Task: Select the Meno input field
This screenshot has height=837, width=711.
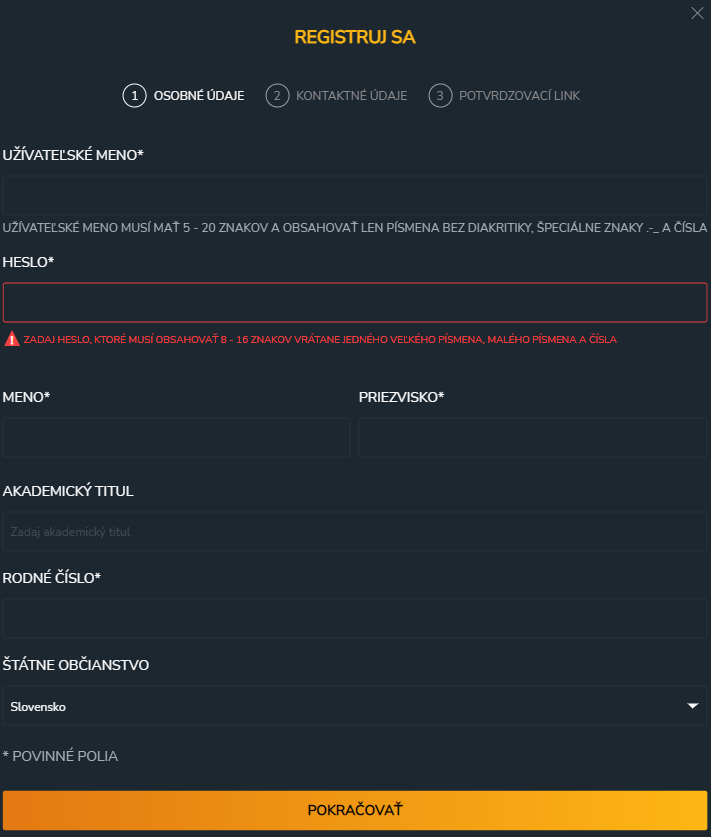Action: click(177, 437)
